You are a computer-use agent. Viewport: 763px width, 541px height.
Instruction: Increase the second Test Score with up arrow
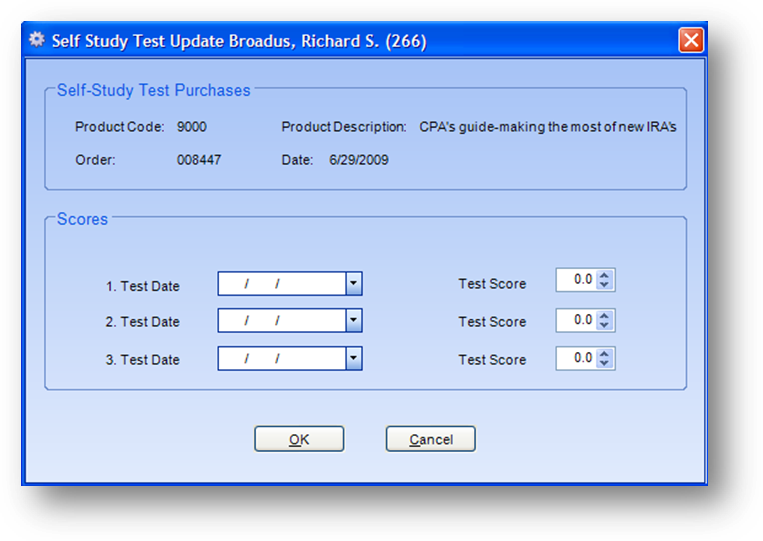pyautogui.click(x=604, y=315)
